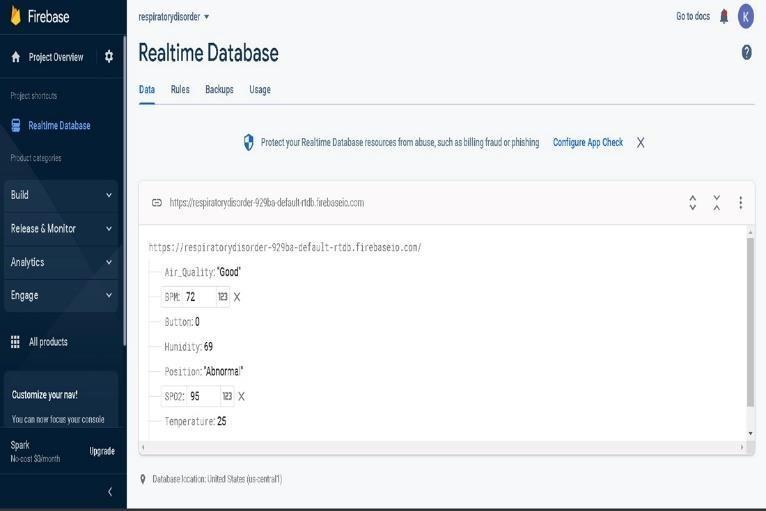Screen dimensions: 766x511
Task: Click the Realtime Database sidebar icon
Action: click(x=16, y=126)
